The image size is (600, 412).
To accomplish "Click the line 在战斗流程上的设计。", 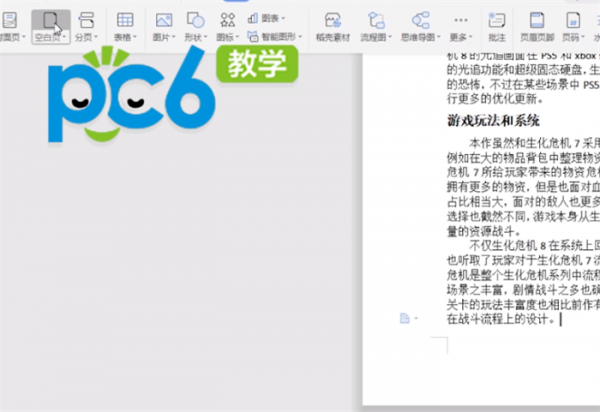I will pos(501,319).
